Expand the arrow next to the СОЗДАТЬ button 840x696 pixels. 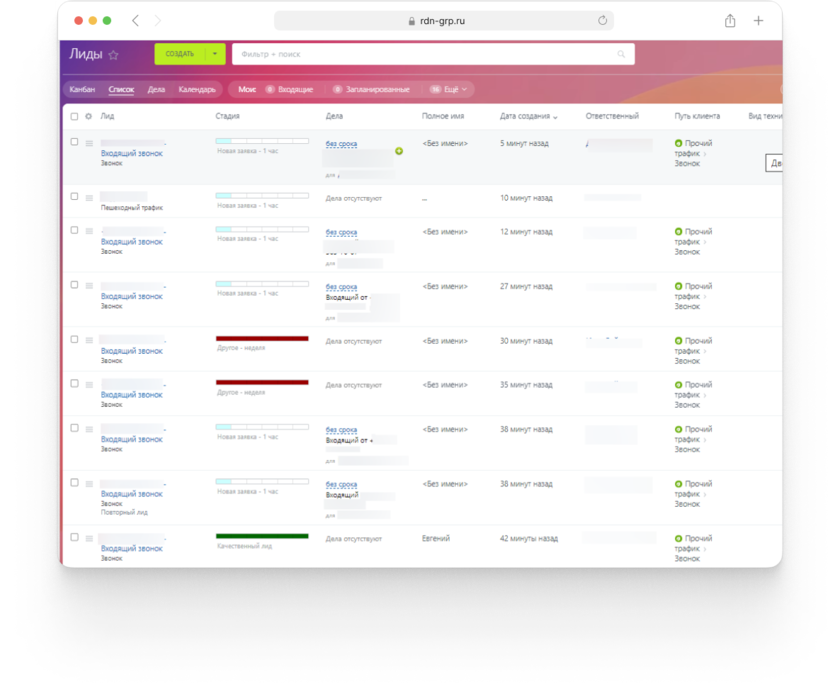click(x=215, y=54)
